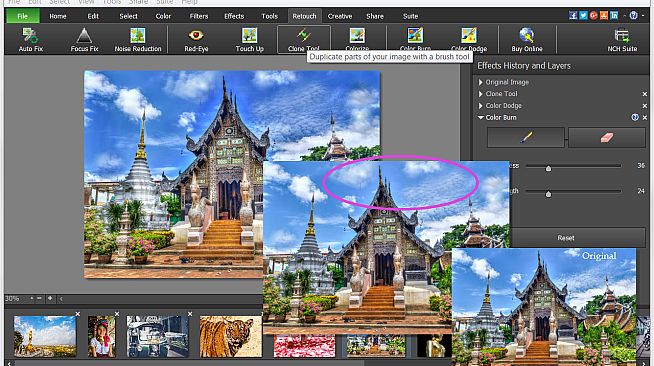Open the tuk-tuk street thumbnail
The width and height of the screenshot is (654, 366).
pos(157,336)
